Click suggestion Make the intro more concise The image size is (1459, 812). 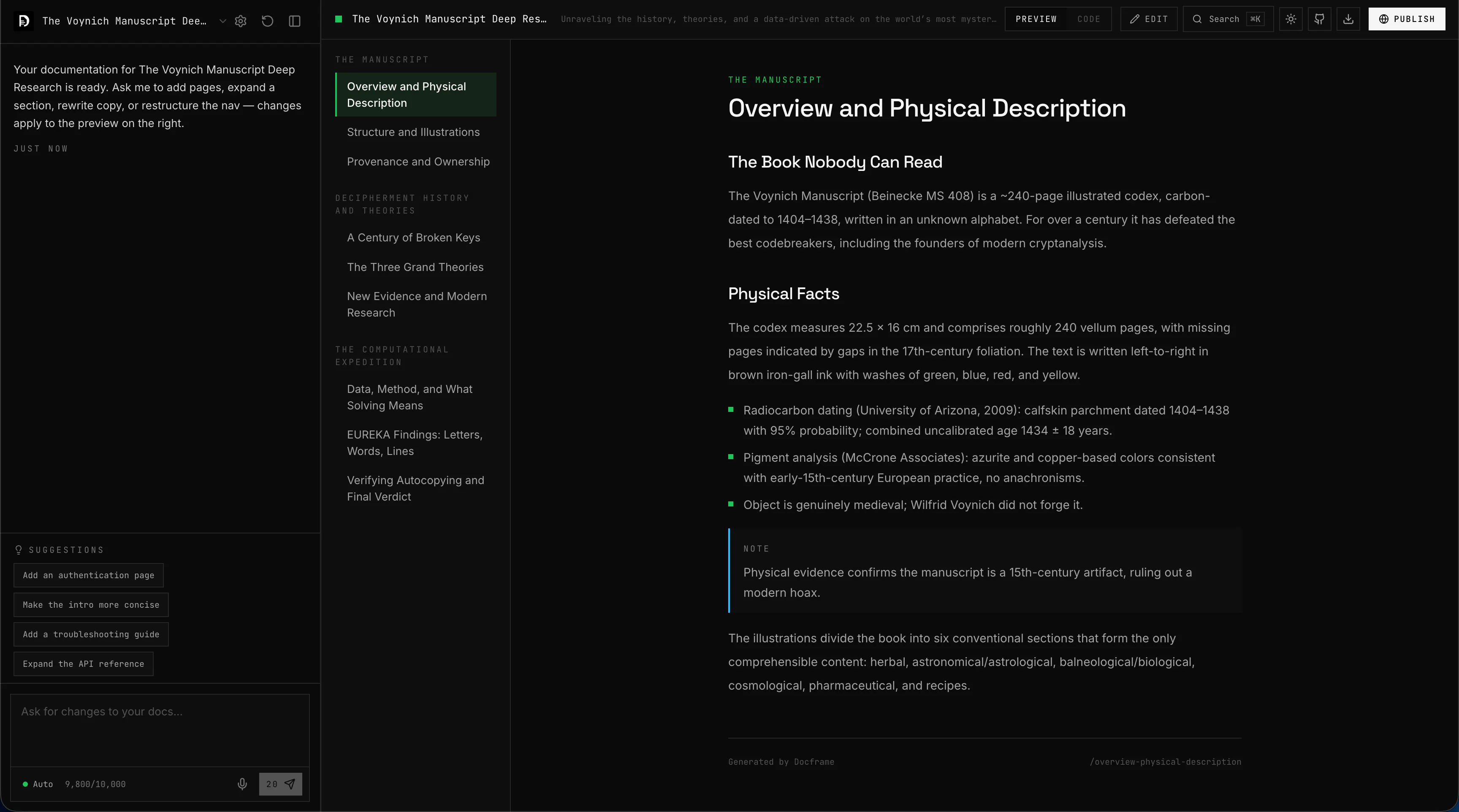(x=91, y=605)
